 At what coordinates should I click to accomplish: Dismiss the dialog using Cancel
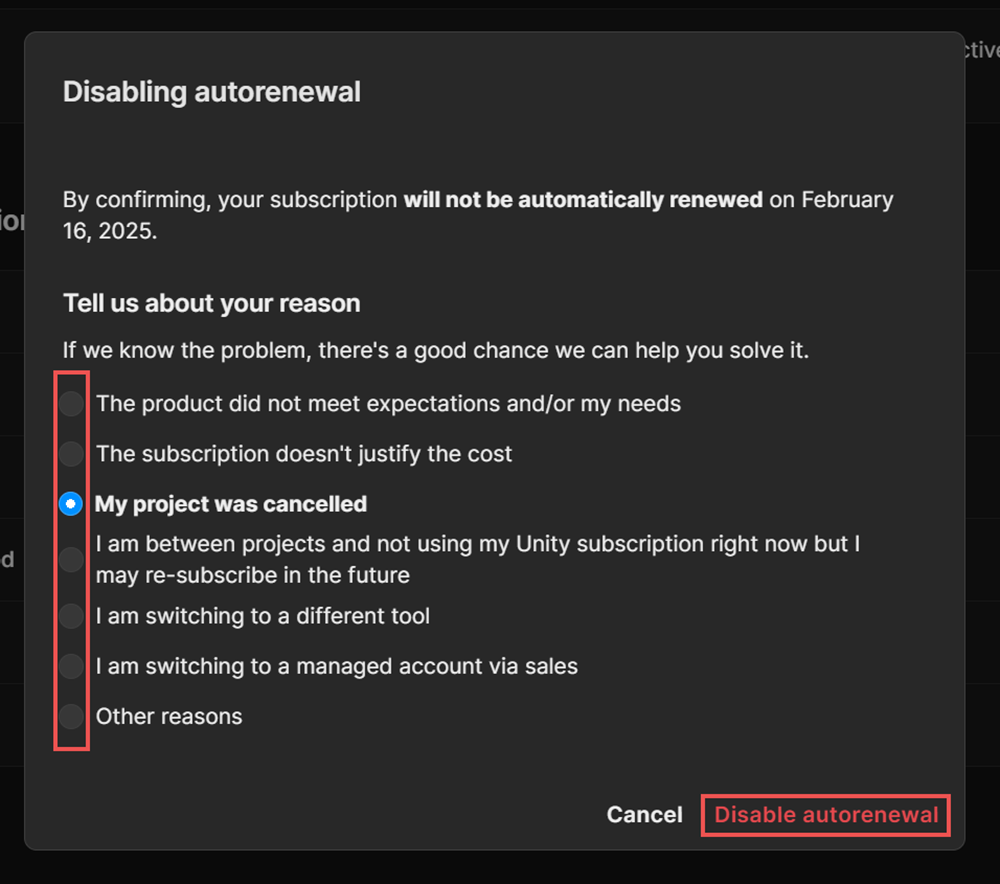644,815
